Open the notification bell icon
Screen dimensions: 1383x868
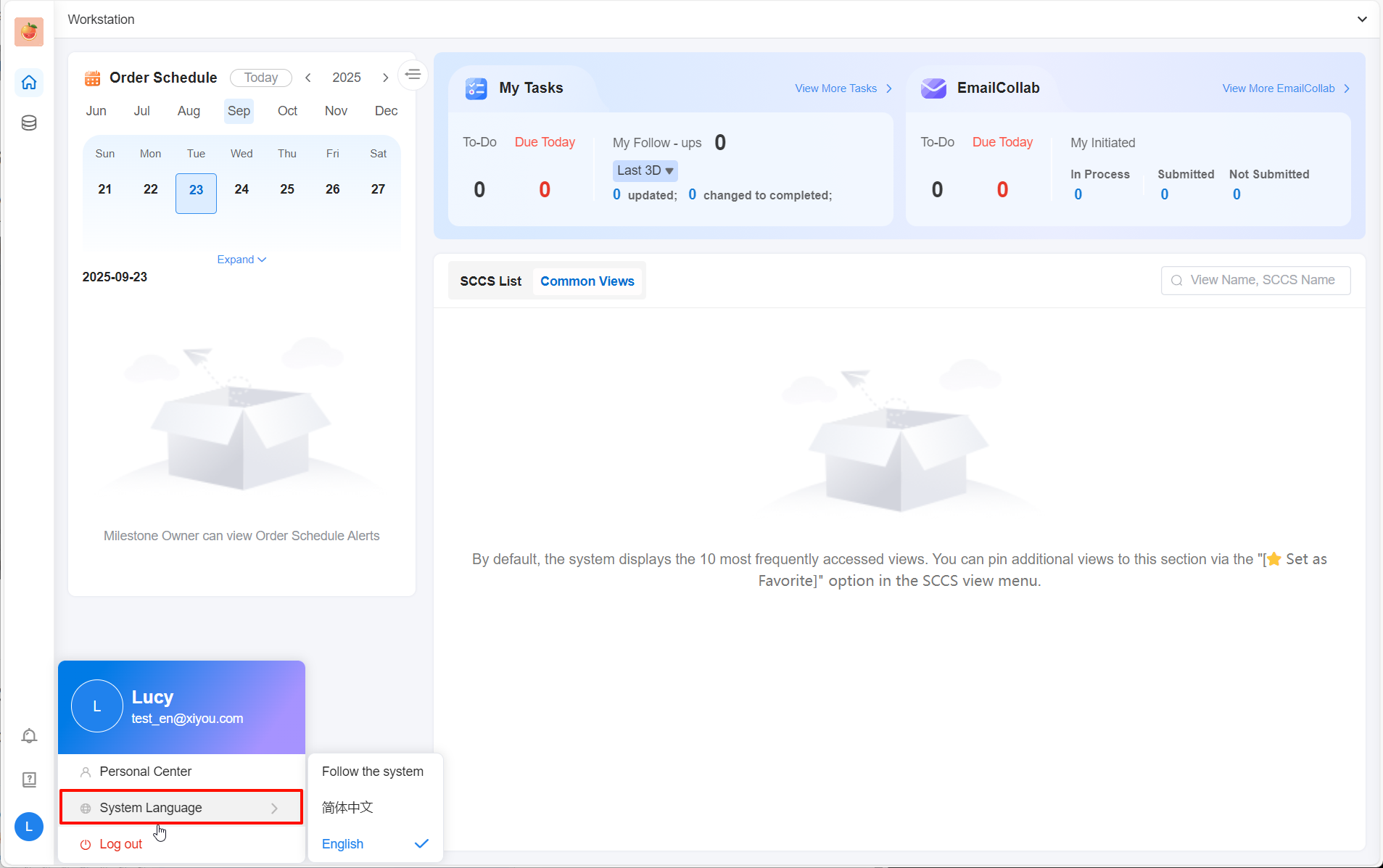[x=29, y=736]
